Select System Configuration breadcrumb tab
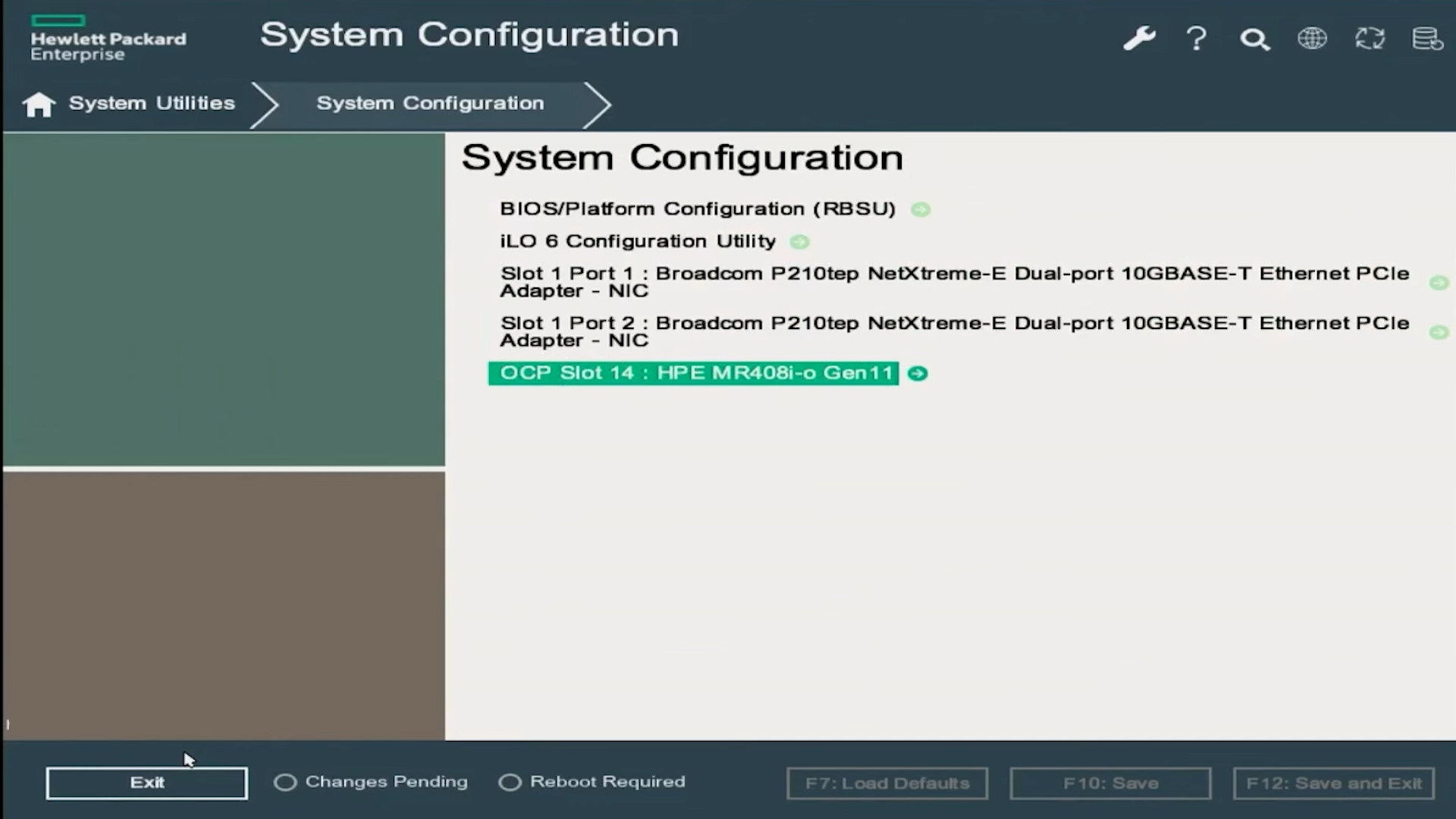Viewport: 1456px width, 819px height. [430, 103]
